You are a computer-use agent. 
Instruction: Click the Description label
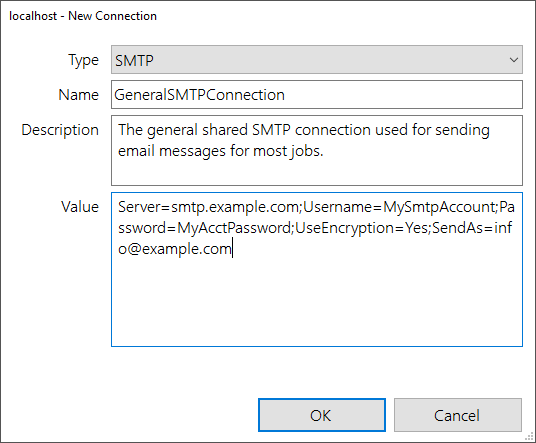(60, 130)
